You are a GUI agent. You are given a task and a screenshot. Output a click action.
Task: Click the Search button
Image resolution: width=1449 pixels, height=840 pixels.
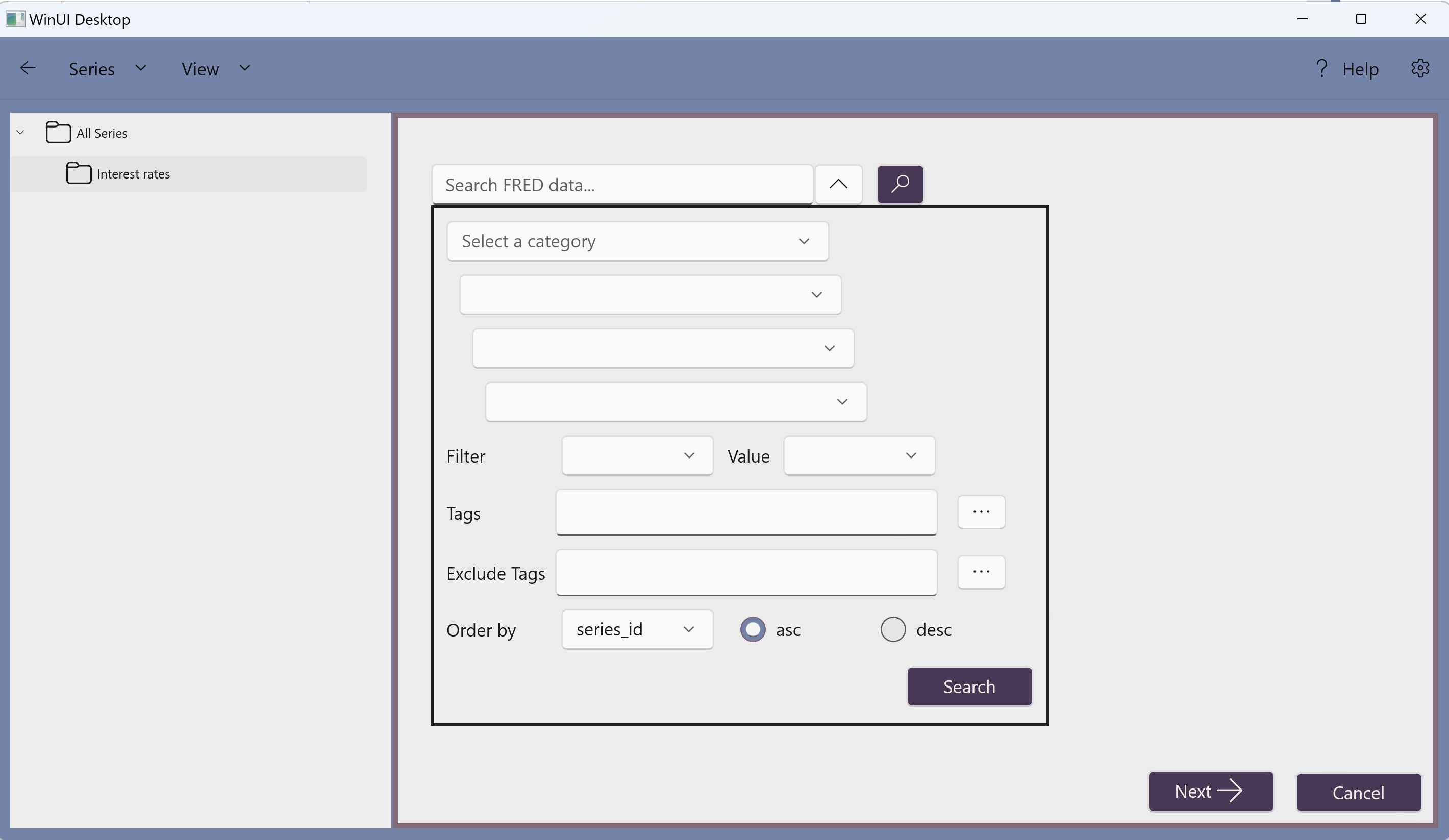[x=969, y=686]
